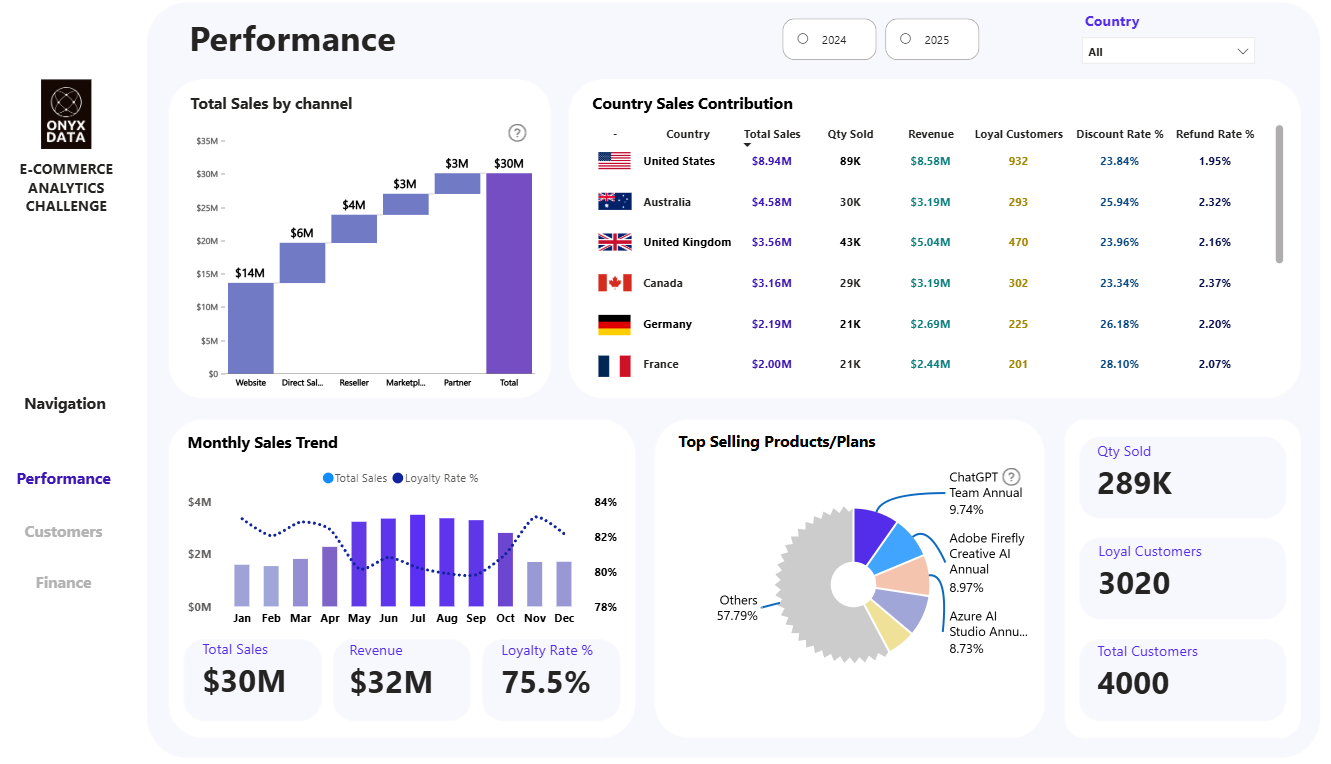Select the 2024 year radio button

click(x=803, y=39)
